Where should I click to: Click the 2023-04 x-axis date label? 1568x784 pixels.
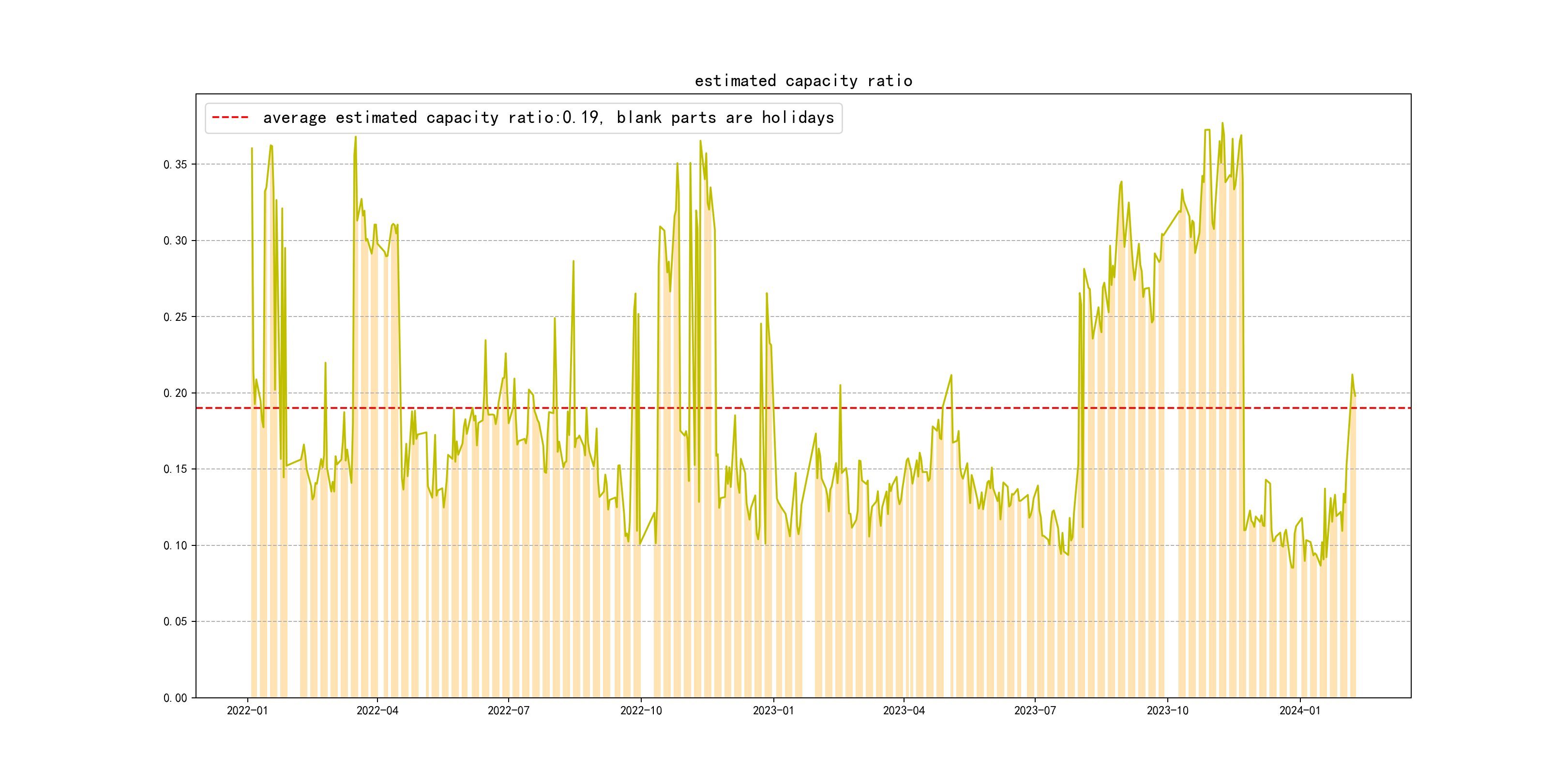[x=904, y=711]
